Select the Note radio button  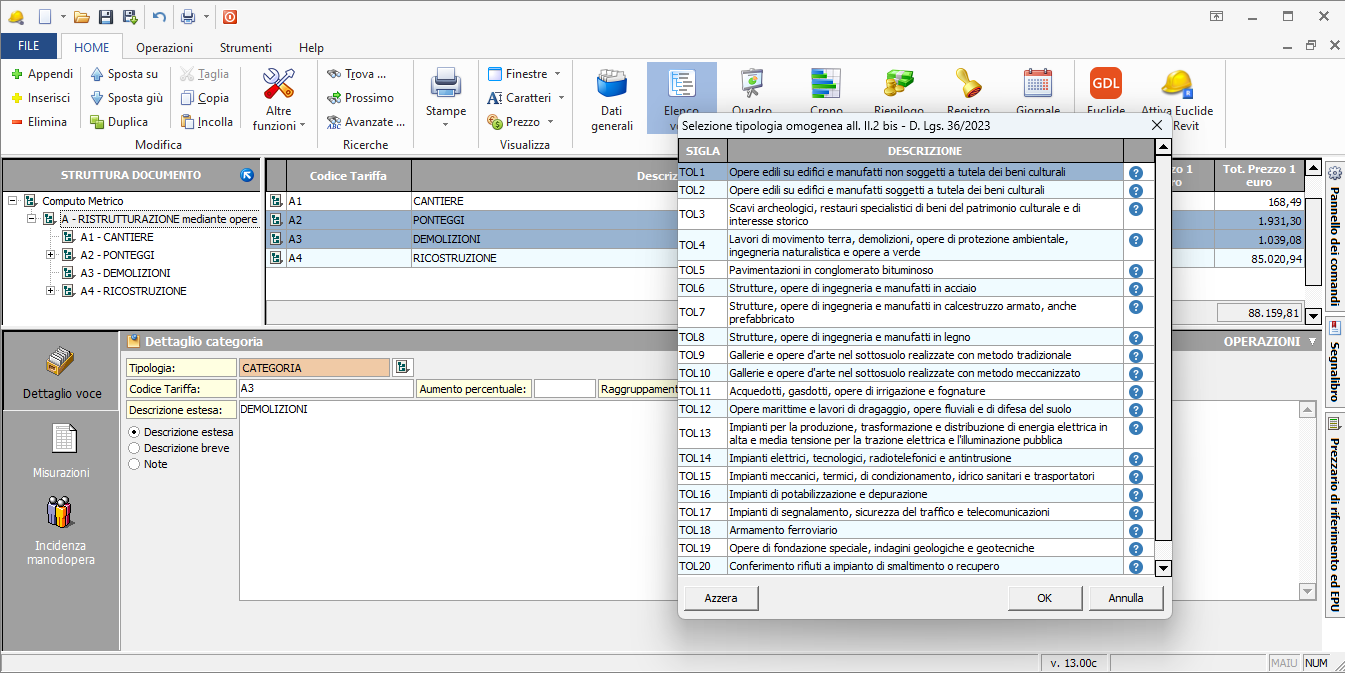(135, 464)
